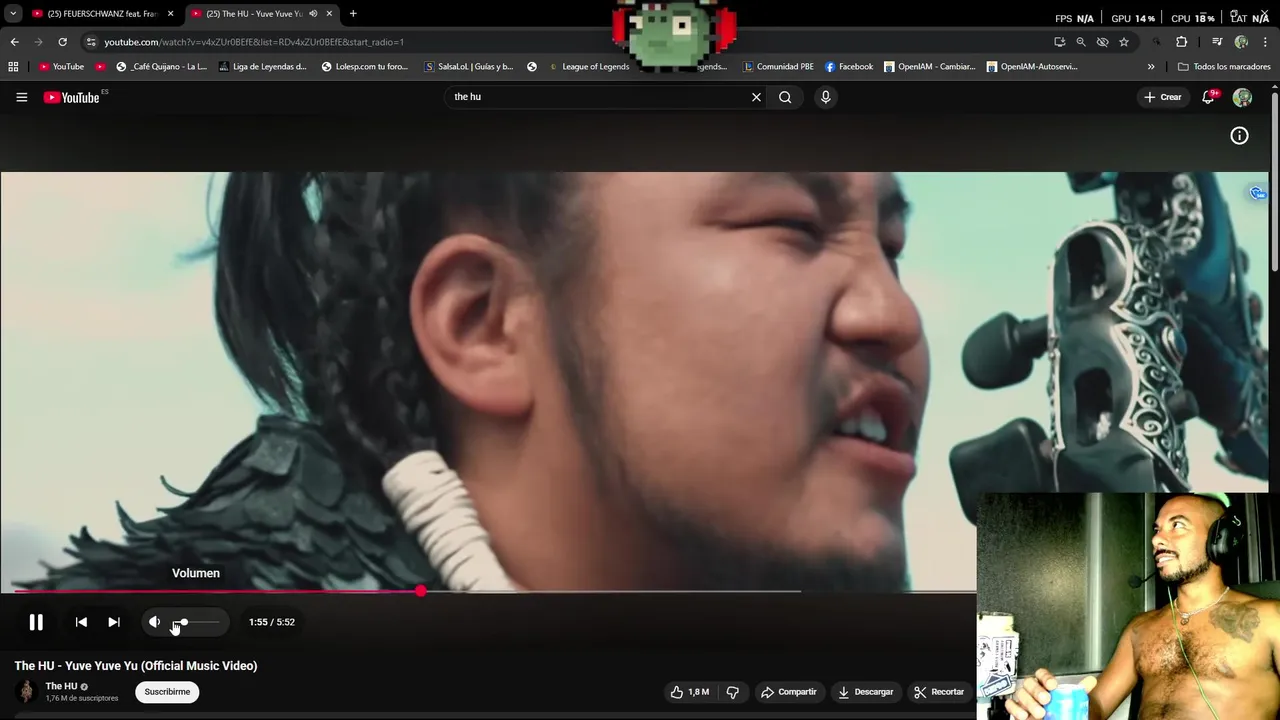The image size is (1280, 720).
Task: Click the video title text
Action: (136, 666)
